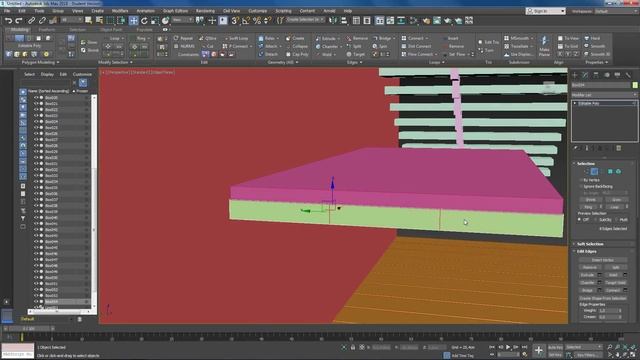Open the Sign In dropdown

545,11
